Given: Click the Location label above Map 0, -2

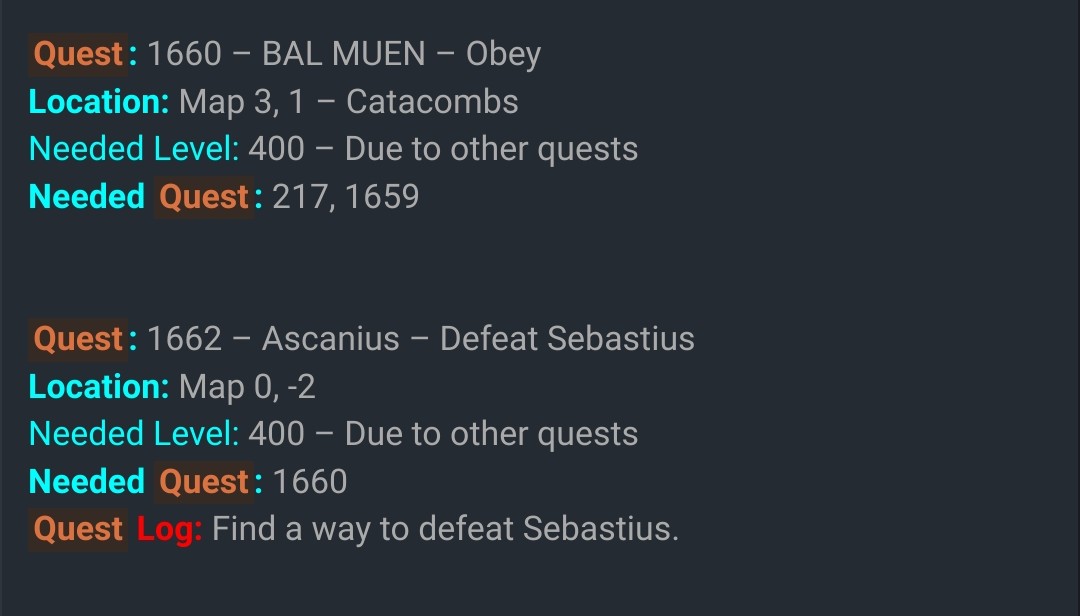Looking at the screenshot, I should (99, 387).
